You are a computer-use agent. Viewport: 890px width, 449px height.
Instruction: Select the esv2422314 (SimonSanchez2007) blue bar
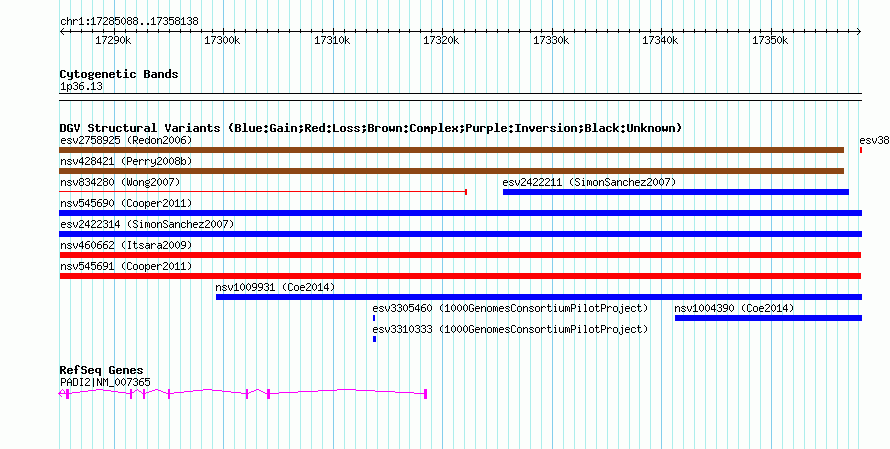460,234
